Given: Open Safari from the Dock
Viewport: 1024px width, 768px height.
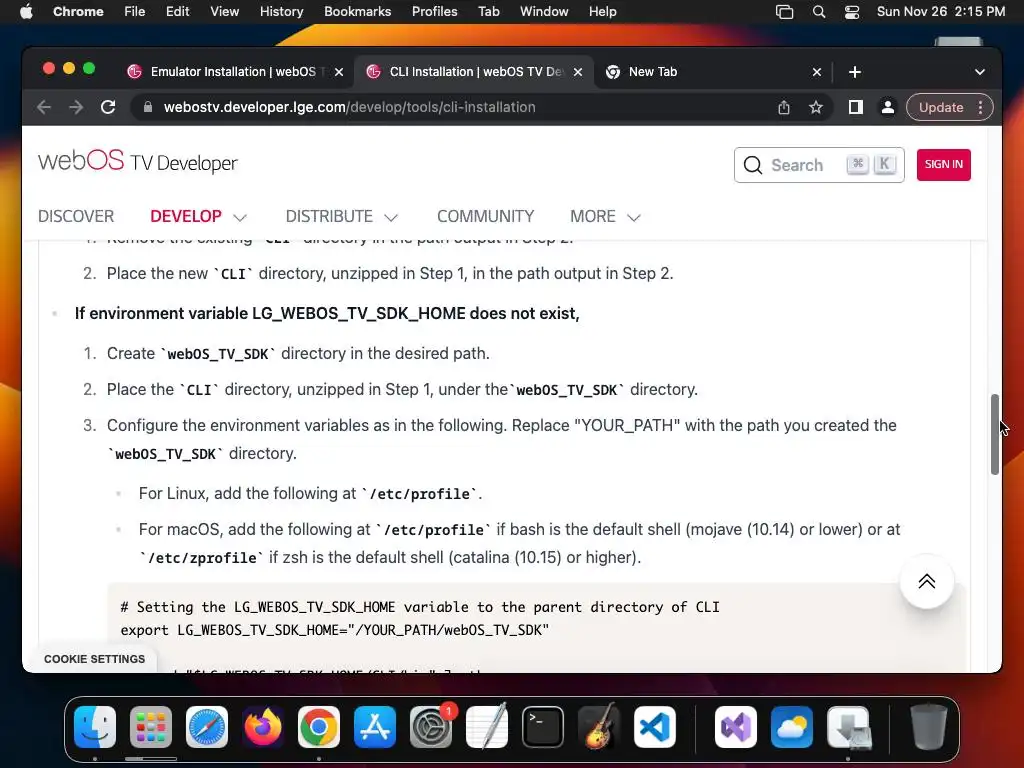Looking at the screenshot, I should click(x=207, y=727).
